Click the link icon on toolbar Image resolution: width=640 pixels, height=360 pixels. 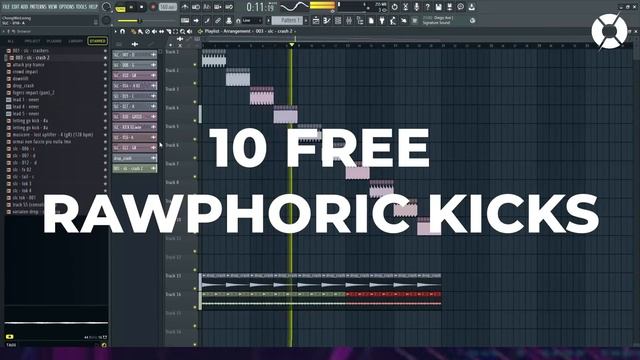point(218,20)
